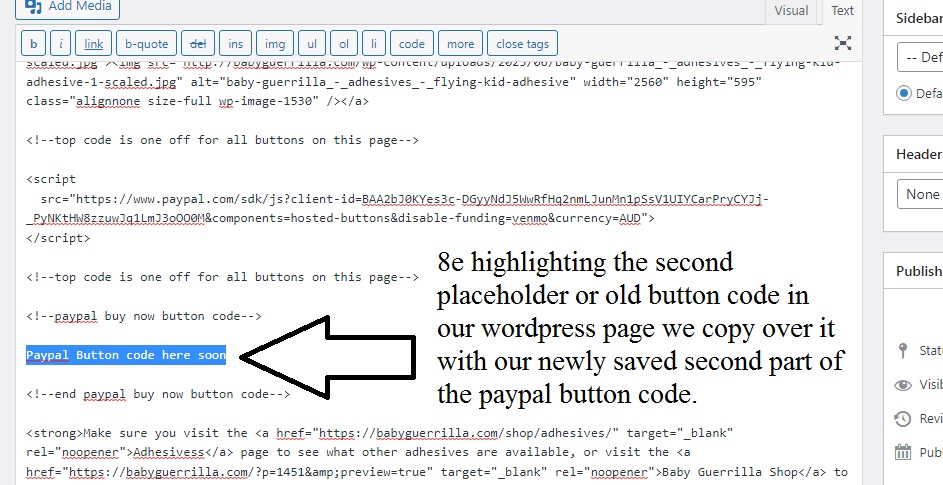This screenshot has width=943, height=485.
Task: Open the Header 'None' dropdown
Action: tap(920, 194)
